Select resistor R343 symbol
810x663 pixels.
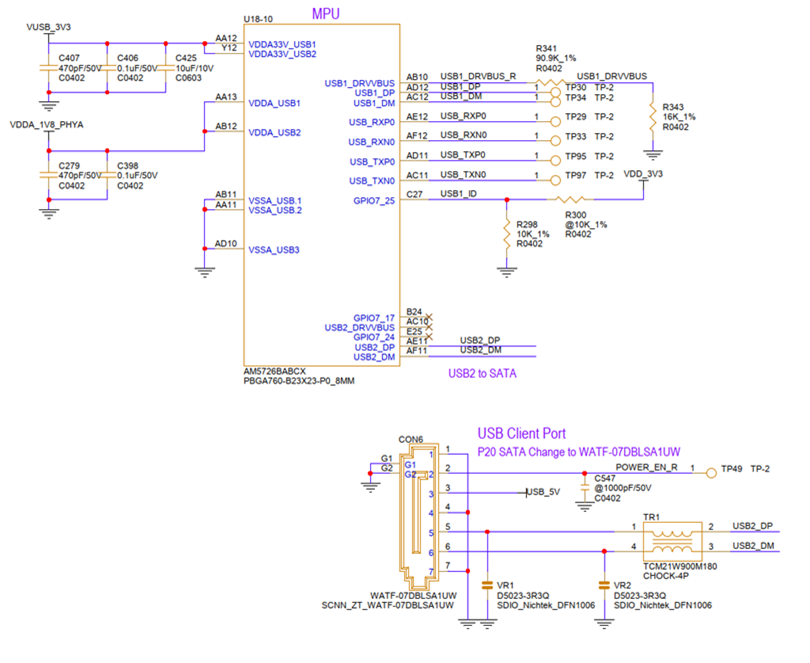pos(653,119)
